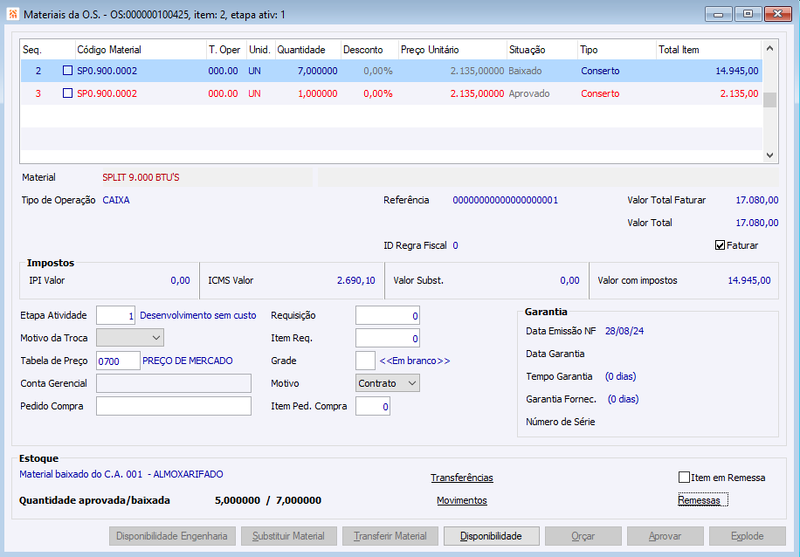Click the Data Emissão NF 28/08/24
Image resolution: width=800 pixels, height=557 pixels.
pyautogui.click(x=624, y=331)
